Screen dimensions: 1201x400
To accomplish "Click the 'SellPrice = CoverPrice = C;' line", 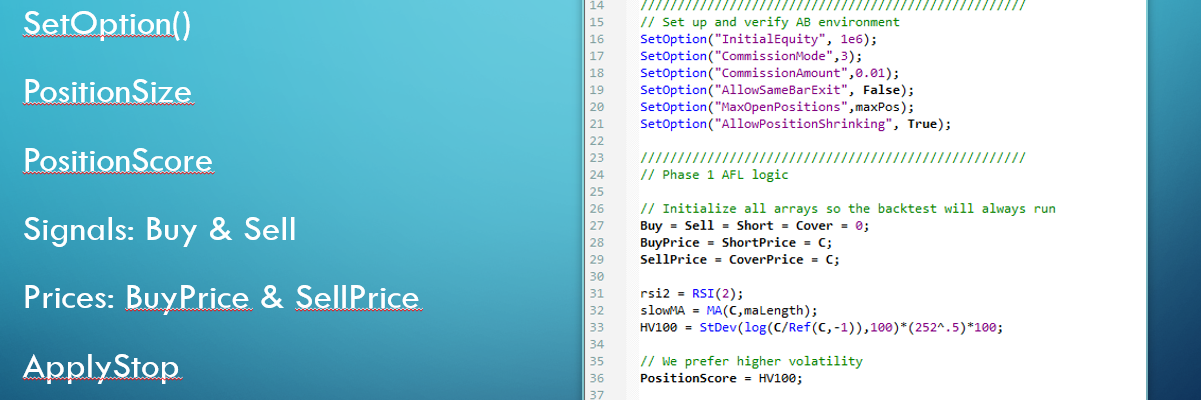I will (740, 260).
